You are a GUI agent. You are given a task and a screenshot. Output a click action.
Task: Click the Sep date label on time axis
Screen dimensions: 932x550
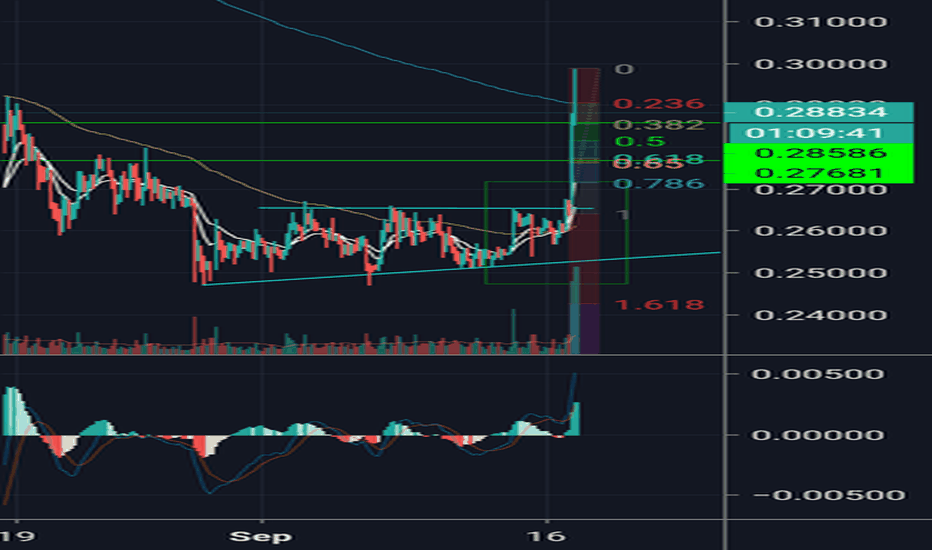(x=261, y=536)
